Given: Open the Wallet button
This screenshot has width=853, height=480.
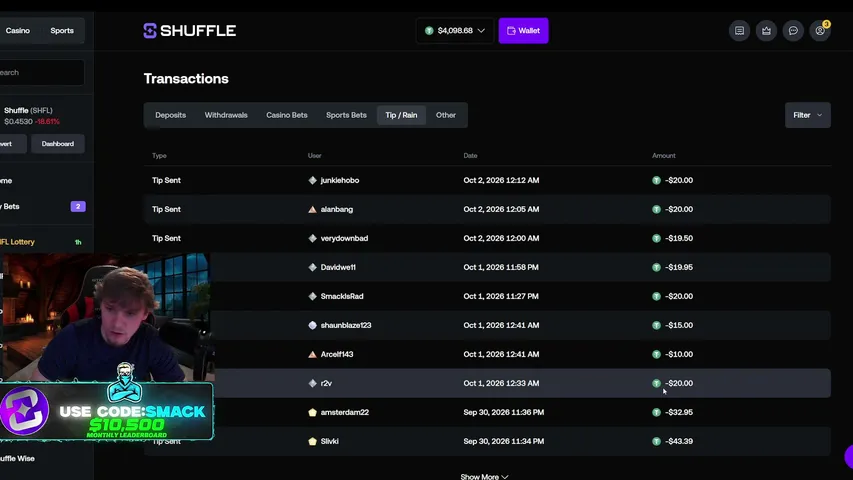Looking at the screenshot, I should [x=523, y=30].
